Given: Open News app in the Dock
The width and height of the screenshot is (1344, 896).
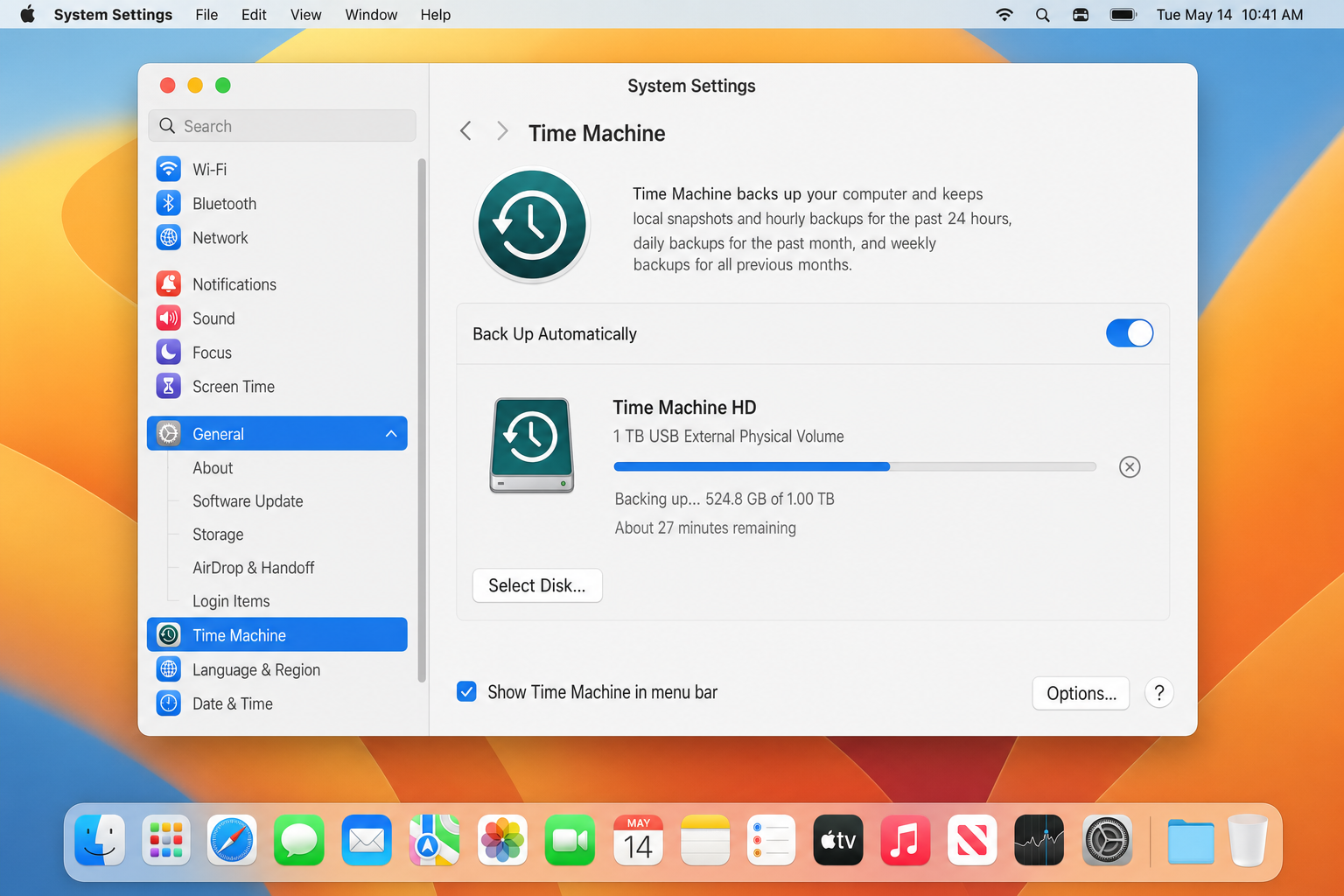Looking at the screenshot, I should pyautogui.click(x=972, y=840).
